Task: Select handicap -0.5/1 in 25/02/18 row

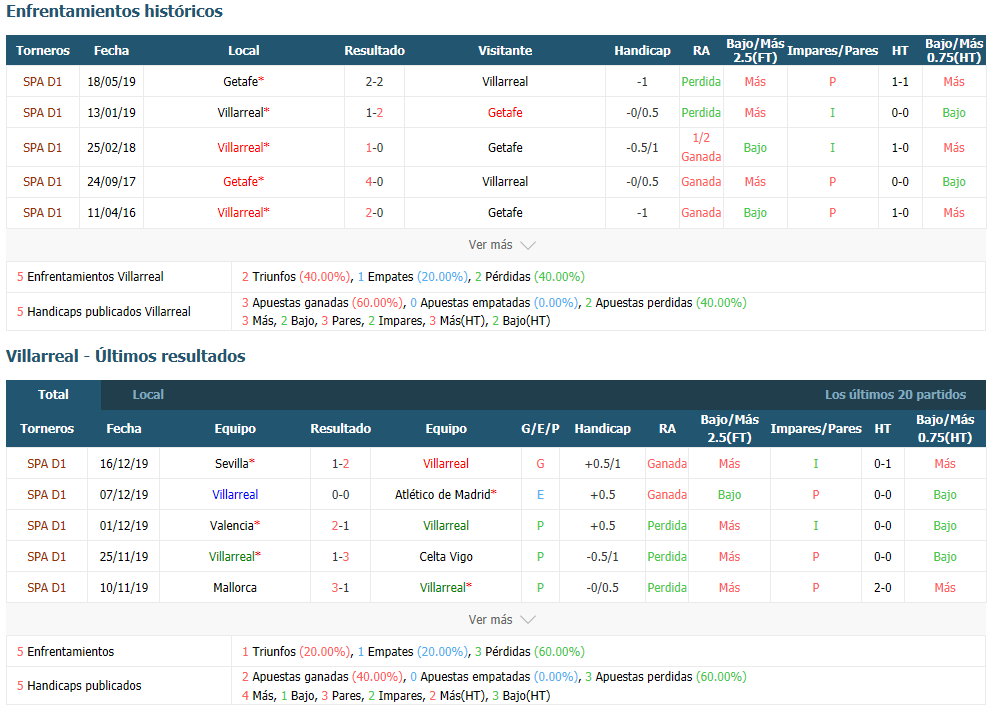Action: pyautogui.click(x=642, y=148)
